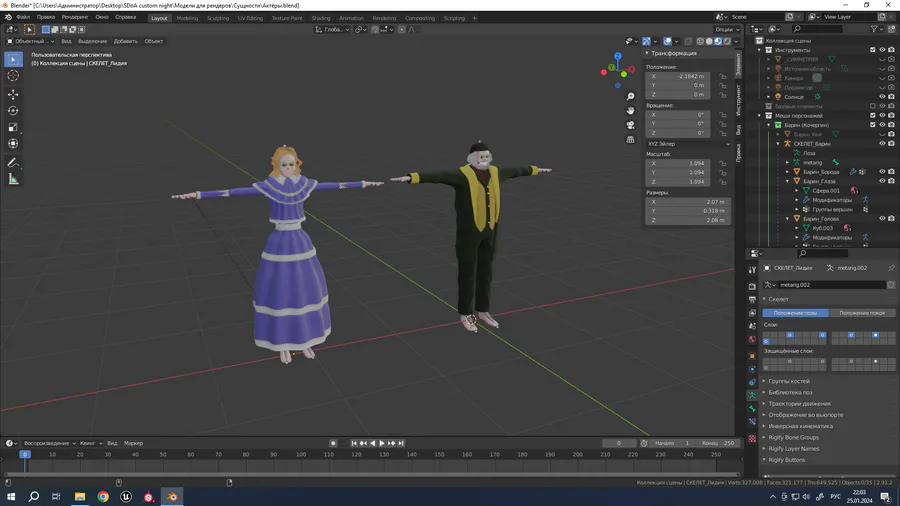Image resolution: width=900 pixels, height=506 pixels.
Task: Click Опции button in viewport header
Action: click(727, 29)
